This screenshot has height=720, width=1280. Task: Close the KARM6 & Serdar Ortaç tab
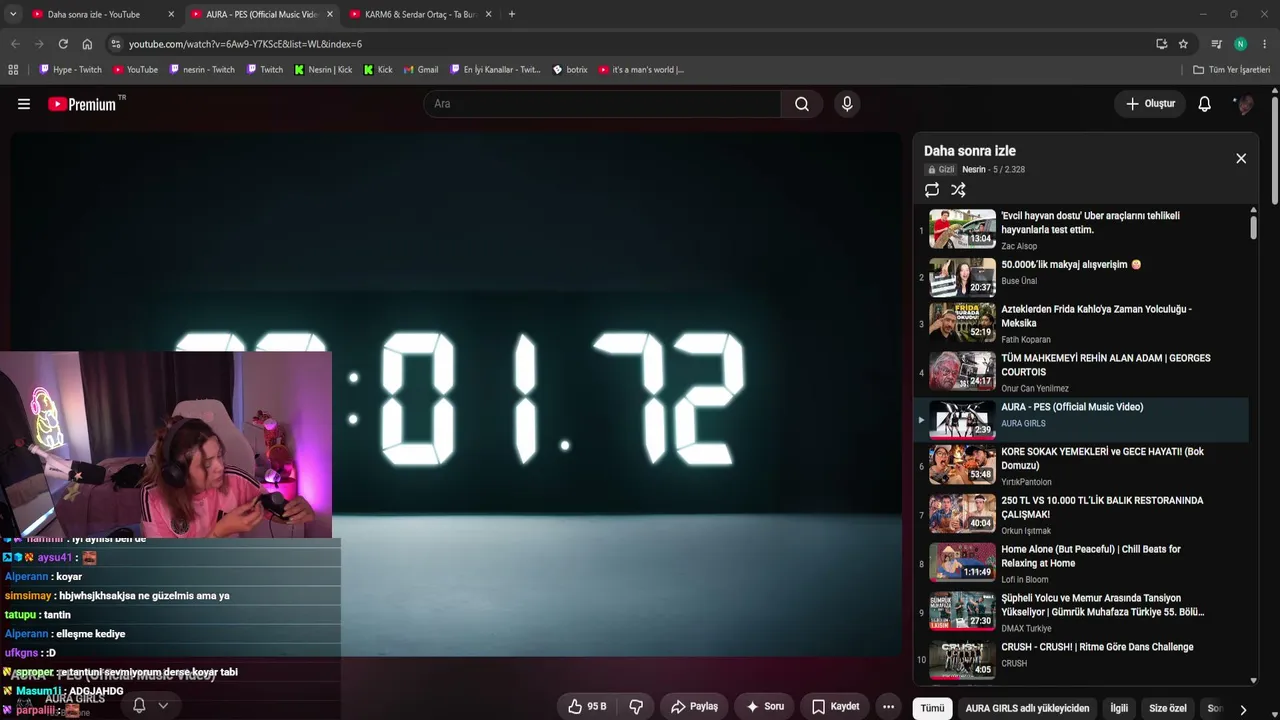click(x=488, y=14)
